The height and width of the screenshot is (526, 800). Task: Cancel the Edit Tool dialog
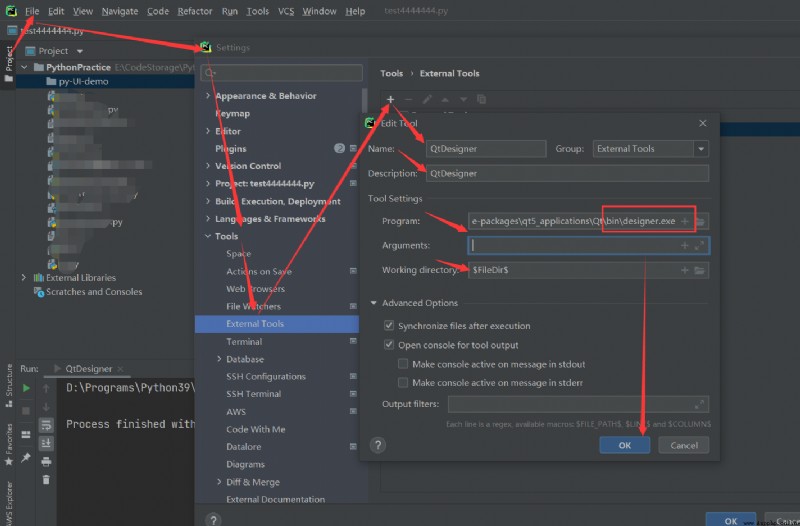[684, 445]
